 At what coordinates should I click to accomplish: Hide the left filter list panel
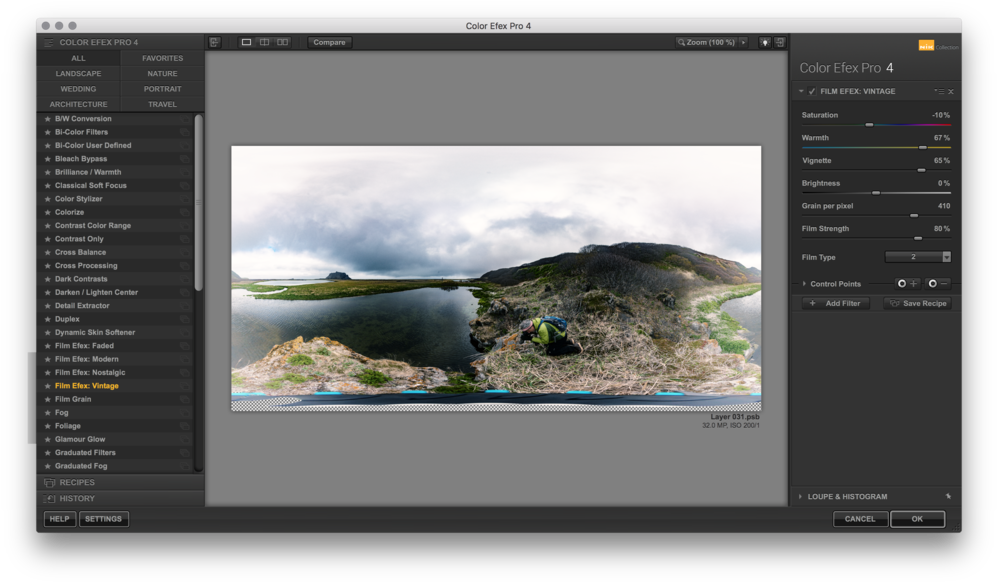214,42
